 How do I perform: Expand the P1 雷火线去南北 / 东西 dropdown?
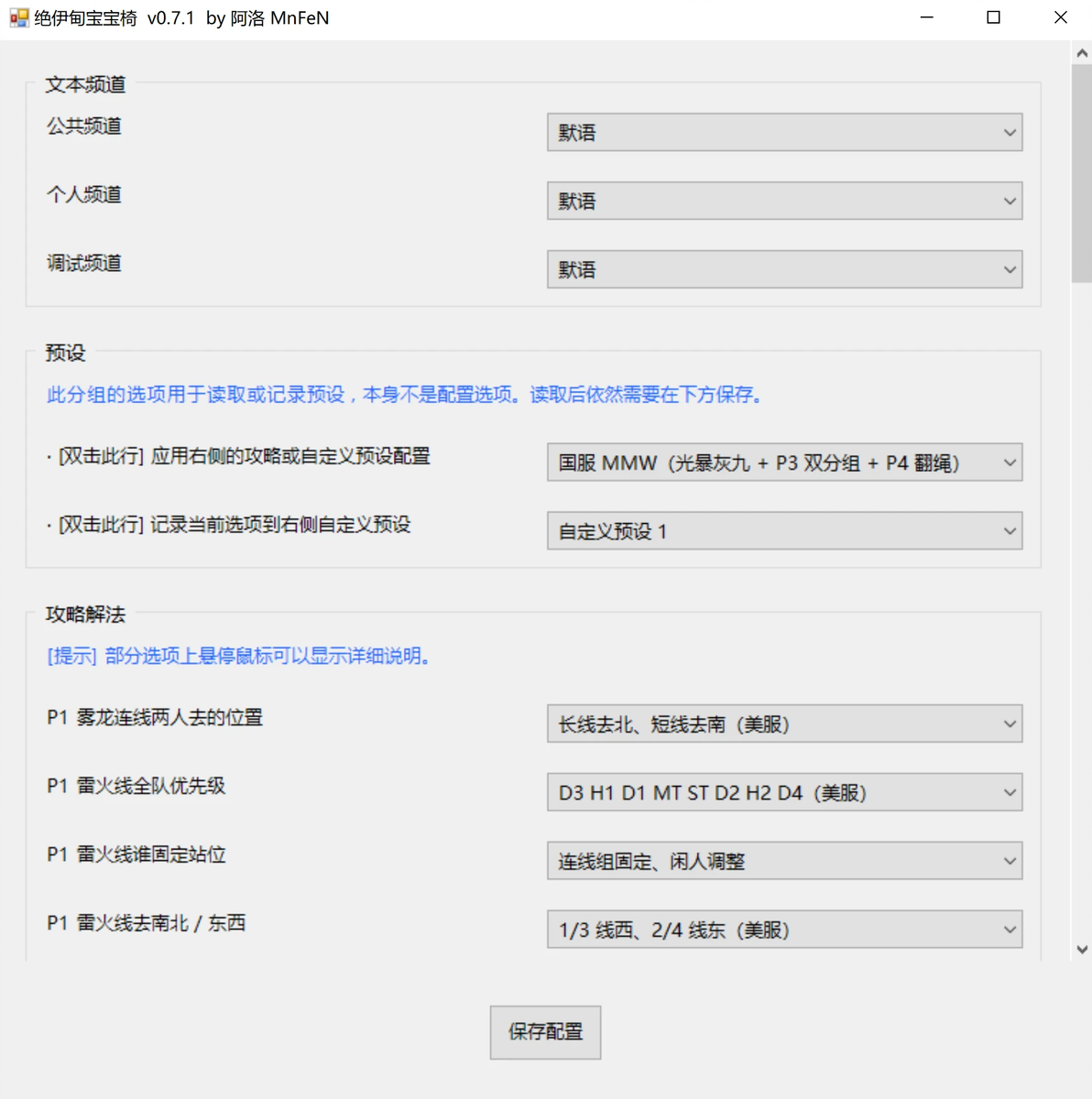tap(784, 930)
